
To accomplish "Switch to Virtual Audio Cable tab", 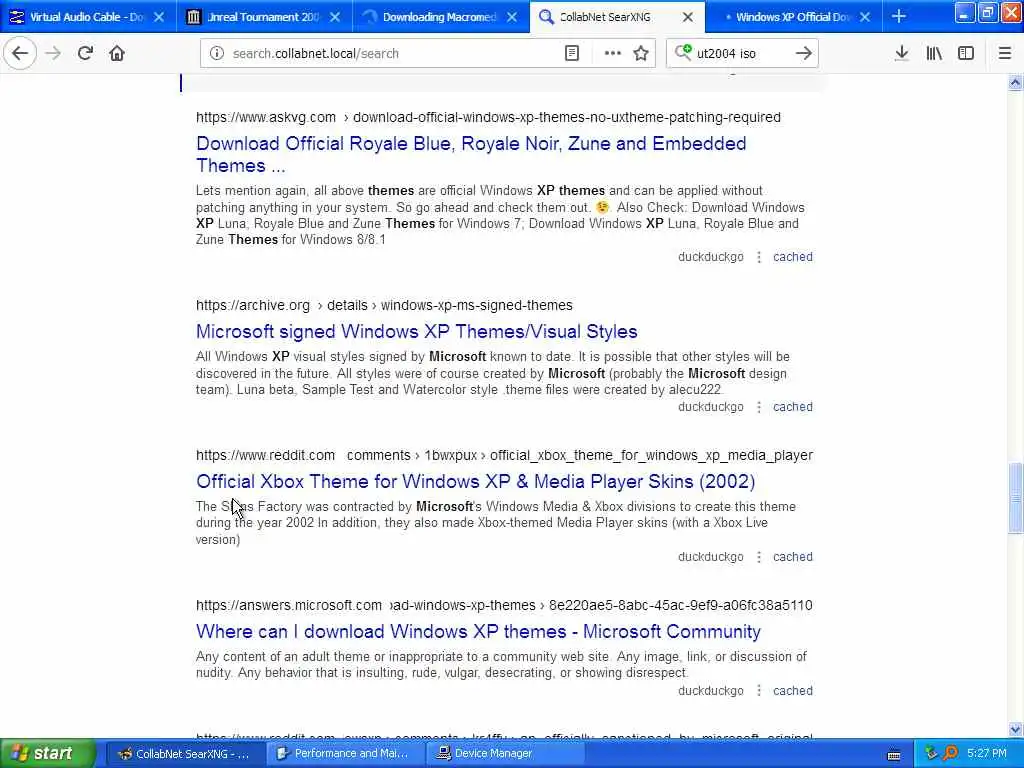I will point(88,17).
